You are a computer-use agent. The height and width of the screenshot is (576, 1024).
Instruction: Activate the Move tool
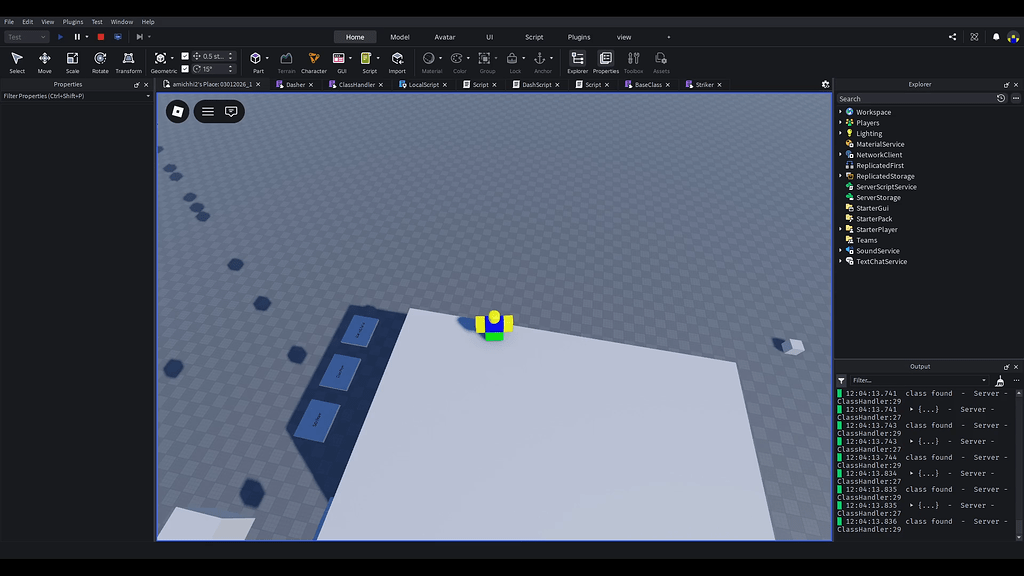tap(44, 62)
